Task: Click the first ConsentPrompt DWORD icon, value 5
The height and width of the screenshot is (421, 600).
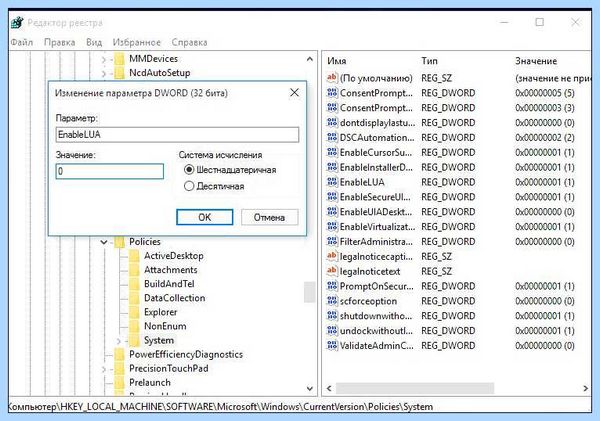Action: [x=332, y=93]
